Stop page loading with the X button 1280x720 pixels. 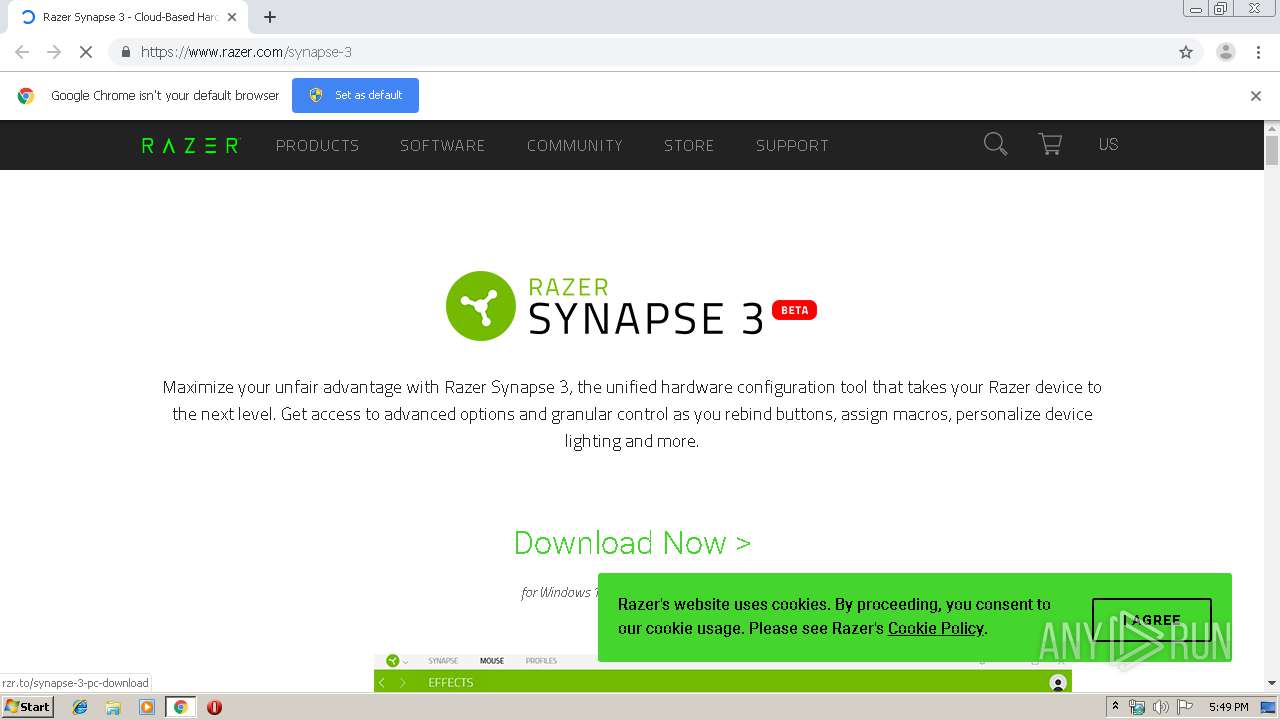(86, 52)
